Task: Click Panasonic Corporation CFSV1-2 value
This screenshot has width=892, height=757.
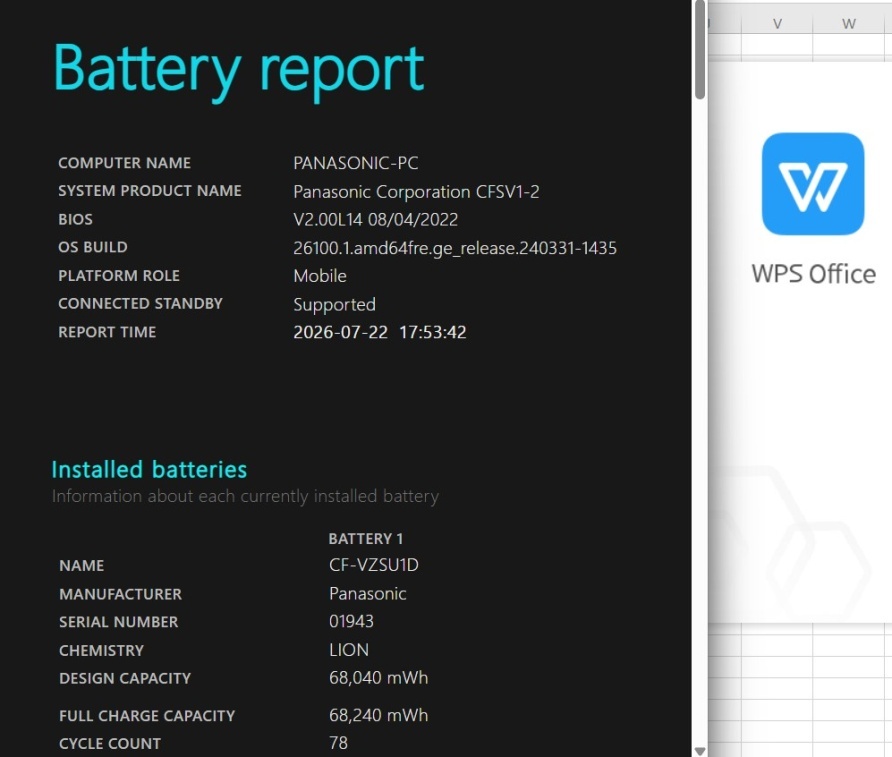Action: (x=416, y=192)
